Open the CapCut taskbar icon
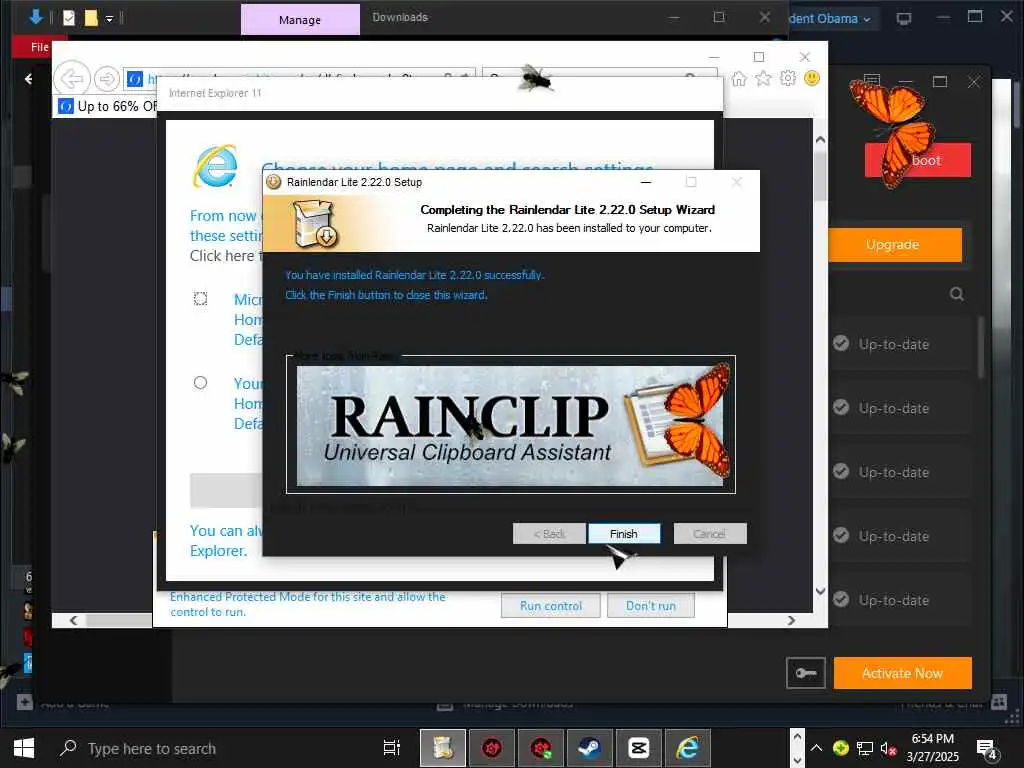Screen dimensions: 1024x768 click(639, 748)
